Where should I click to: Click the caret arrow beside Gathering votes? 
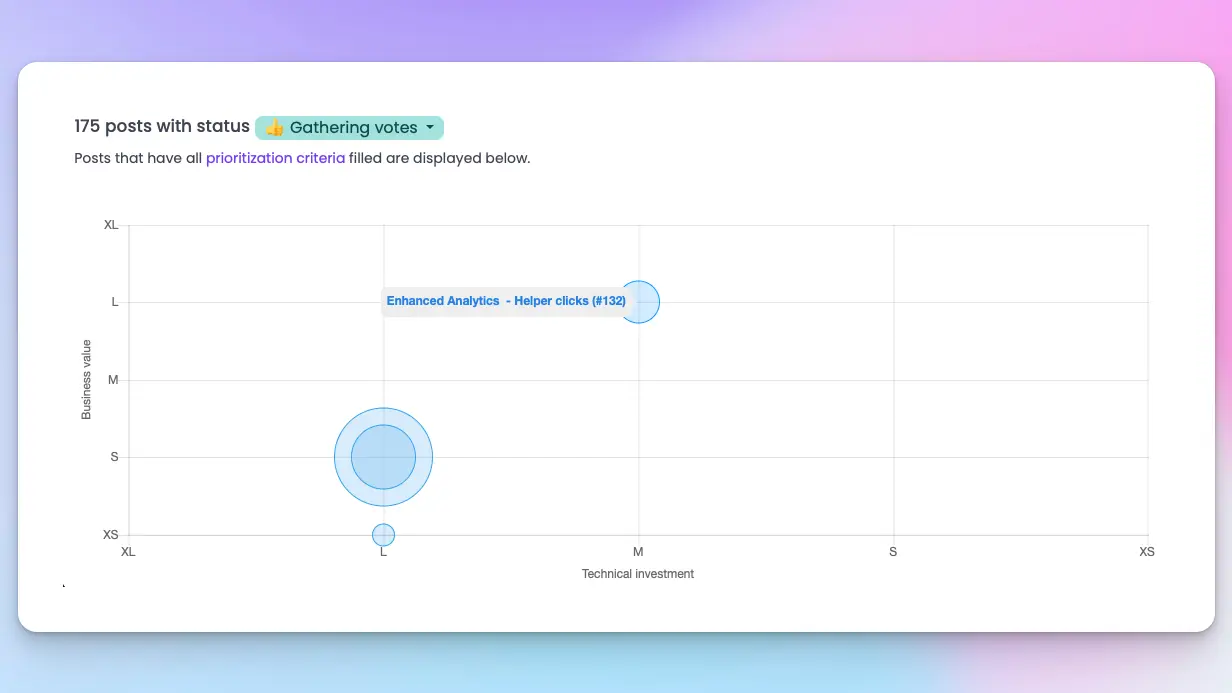430,128
